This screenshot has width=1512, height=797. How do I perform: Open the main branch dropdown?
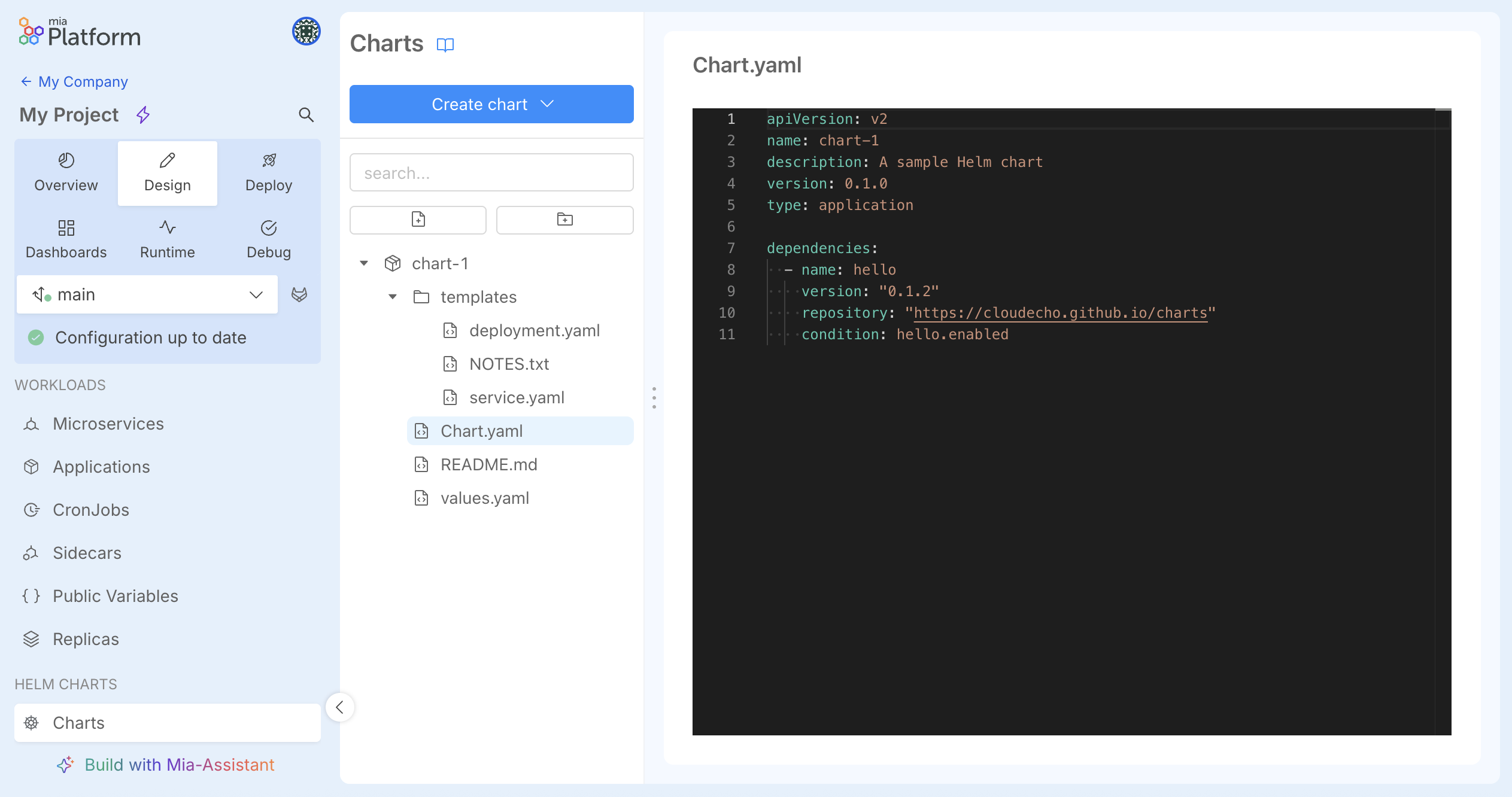[256, 294]
